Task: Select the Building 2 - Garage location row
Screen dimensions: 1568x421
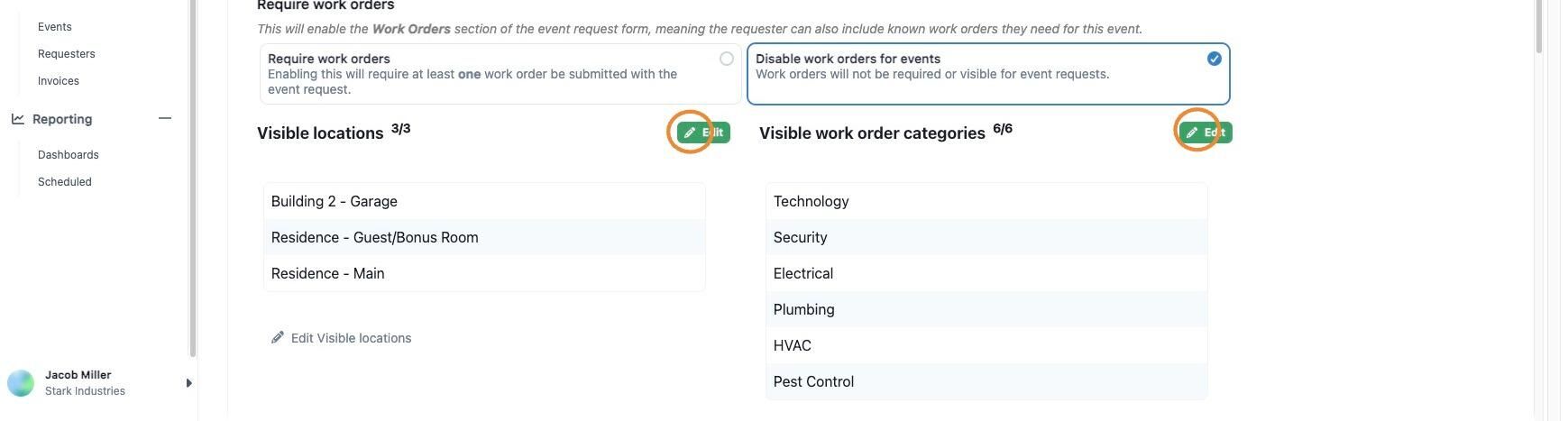Action: pos(484,201)
